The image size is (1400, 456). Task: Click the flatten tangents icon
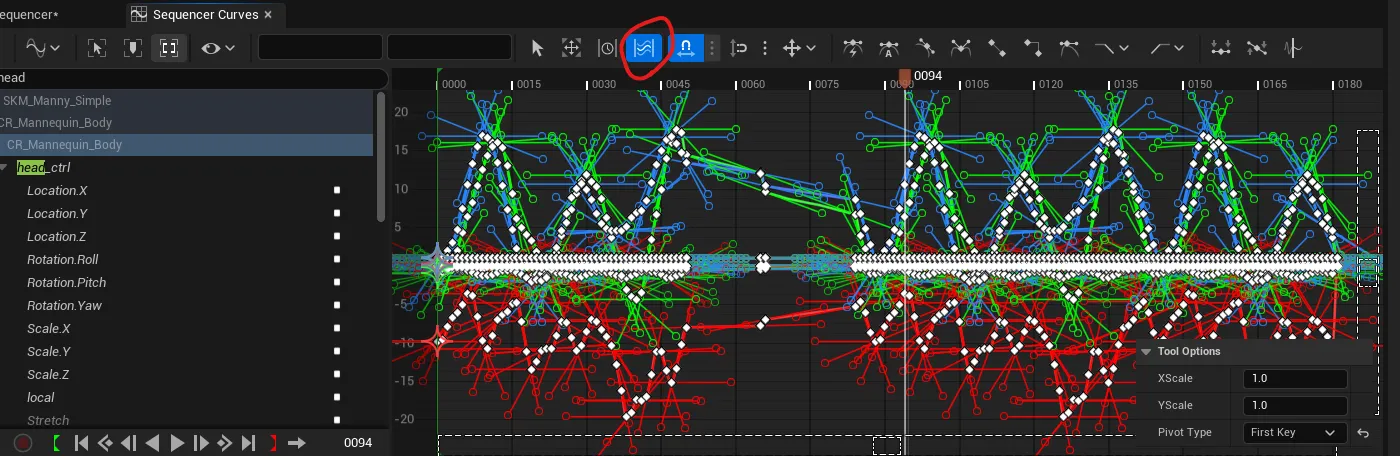click(1221, 47)
